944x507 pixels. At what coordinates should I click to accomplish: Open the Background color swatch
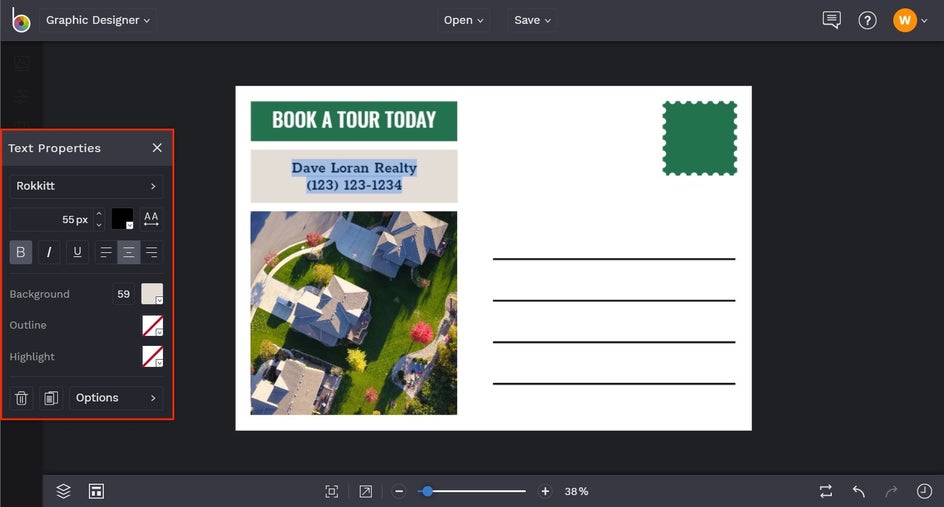(152, 294)
